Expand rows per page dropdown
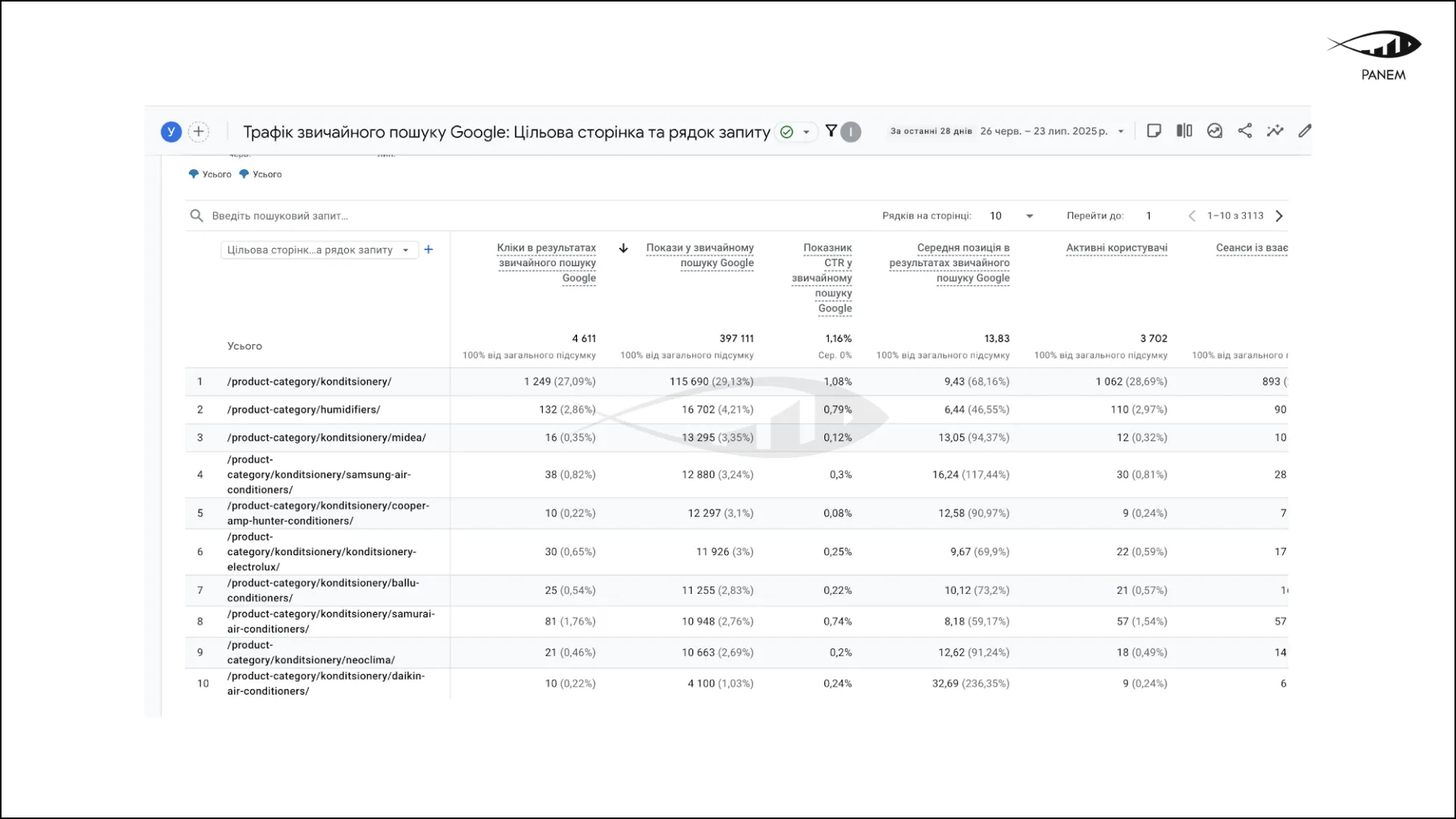Image resolution: width=1456 pixels, height=819 pixels. tap(1029, 216)
